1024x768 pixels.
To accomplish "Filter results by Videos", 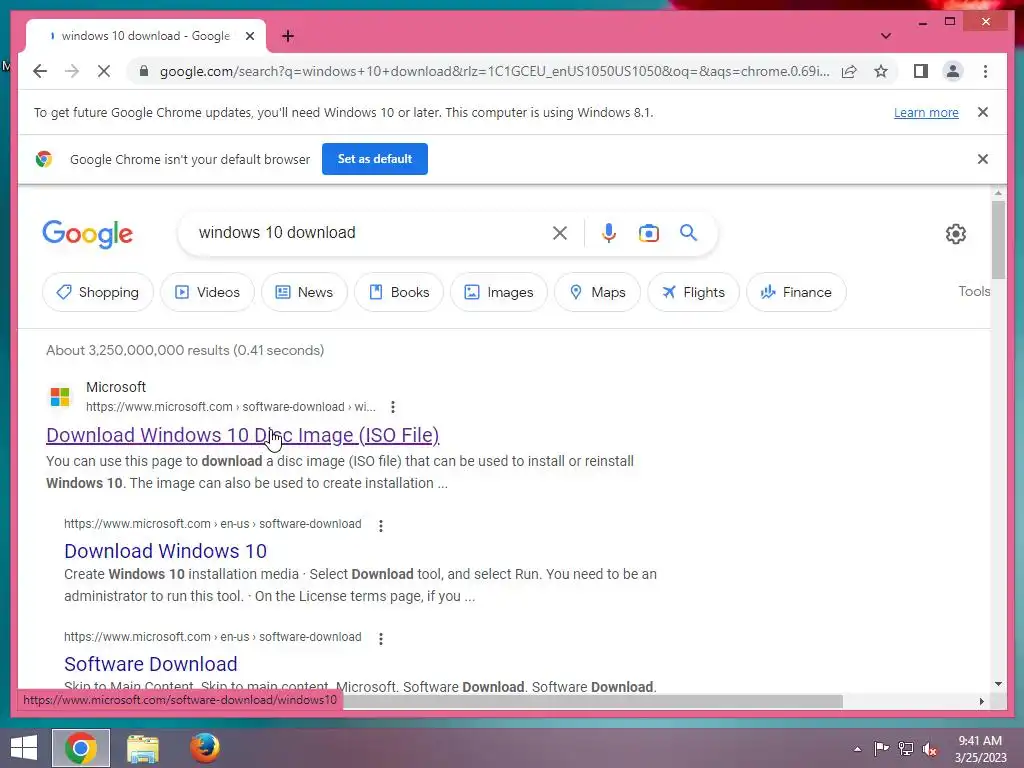I will pos(208,292).
